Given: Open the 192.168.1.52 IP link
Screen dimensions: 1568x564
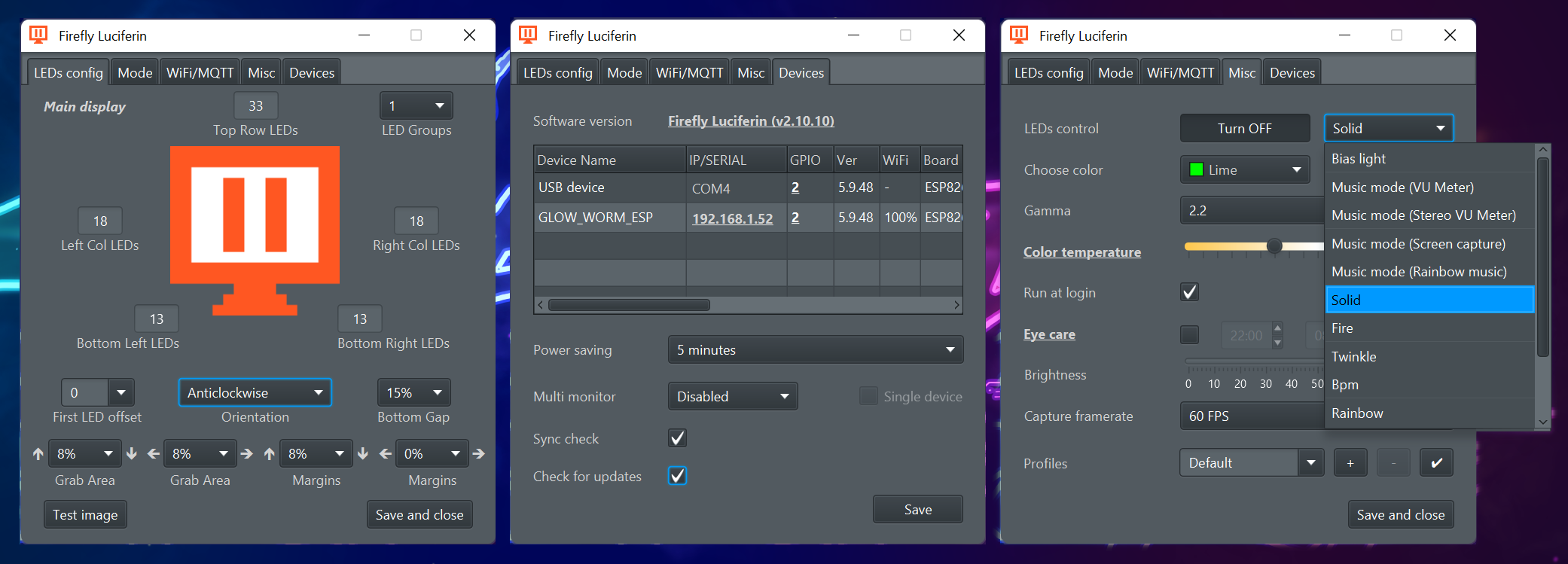Looking at the screenshot, I should click(x=732, y=218).
